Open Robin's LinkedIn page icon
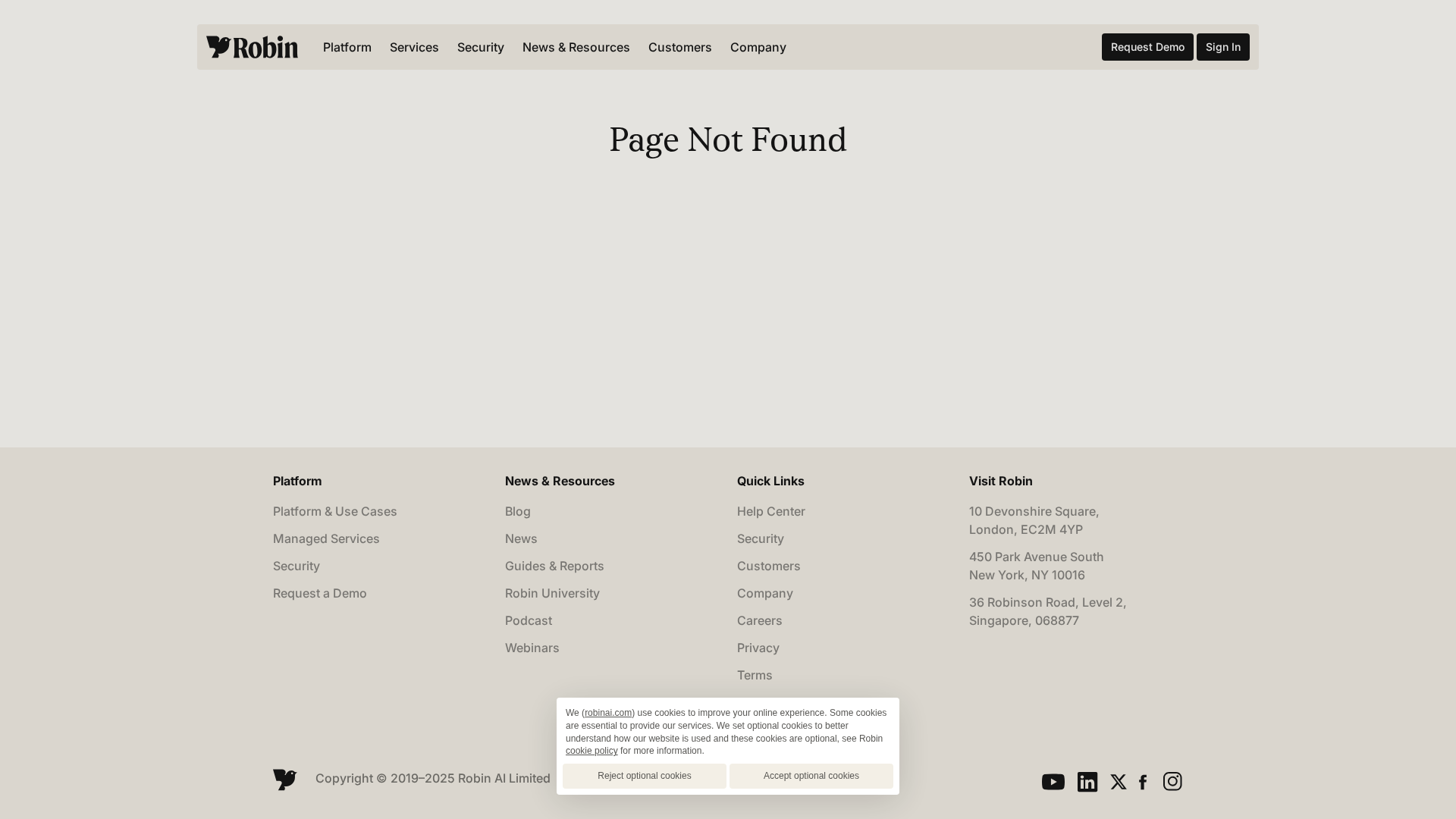This screenshot has width=1456, height=819. [1087, 782]
